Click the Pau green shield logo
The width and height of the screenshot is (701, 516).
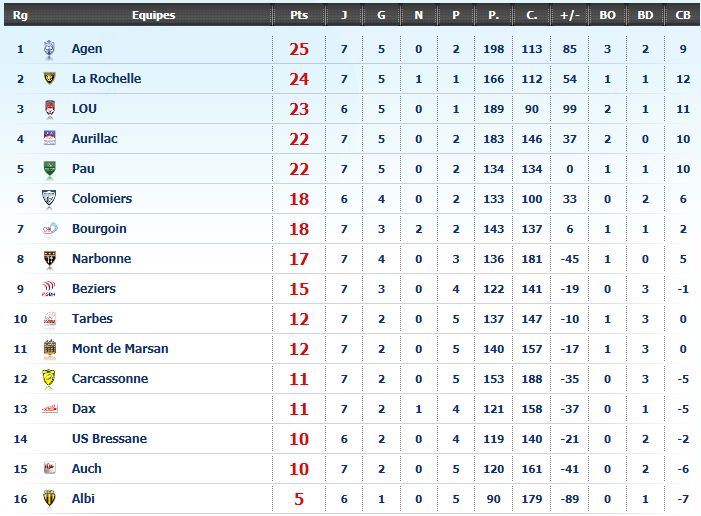pos(50,169)
